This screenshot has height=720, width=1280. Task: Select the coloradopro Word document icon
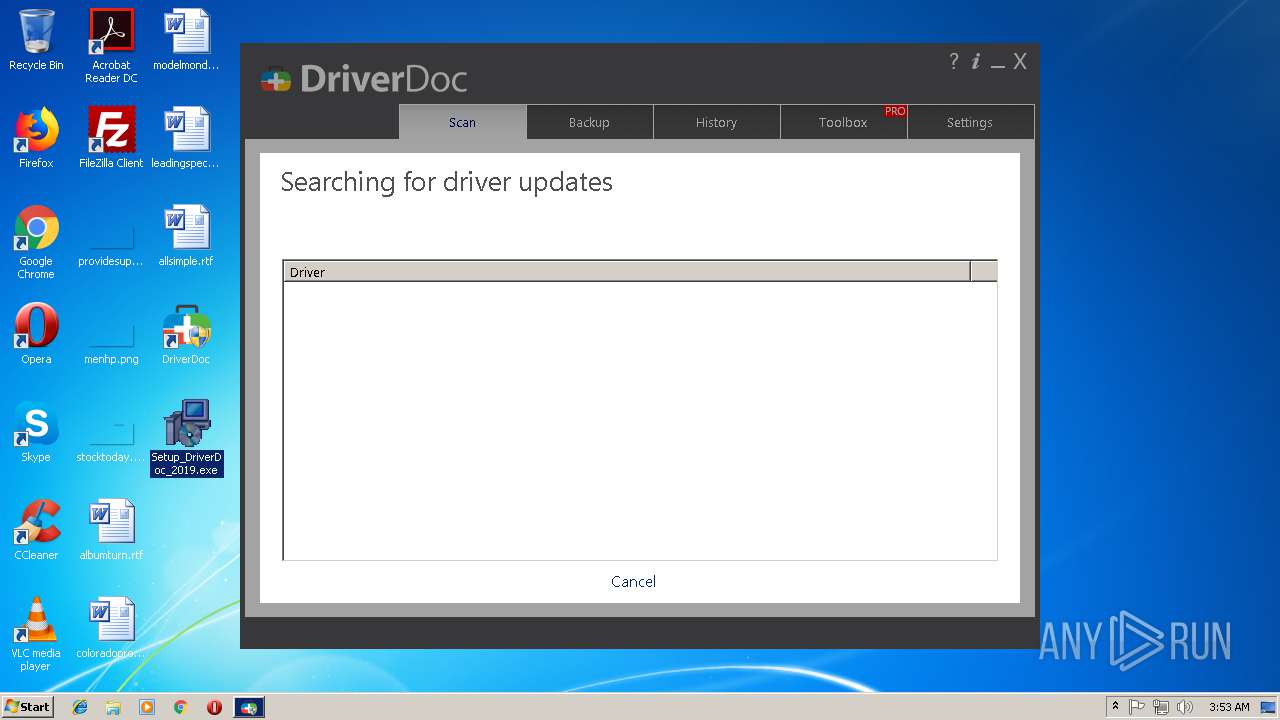tap(111, 628)
